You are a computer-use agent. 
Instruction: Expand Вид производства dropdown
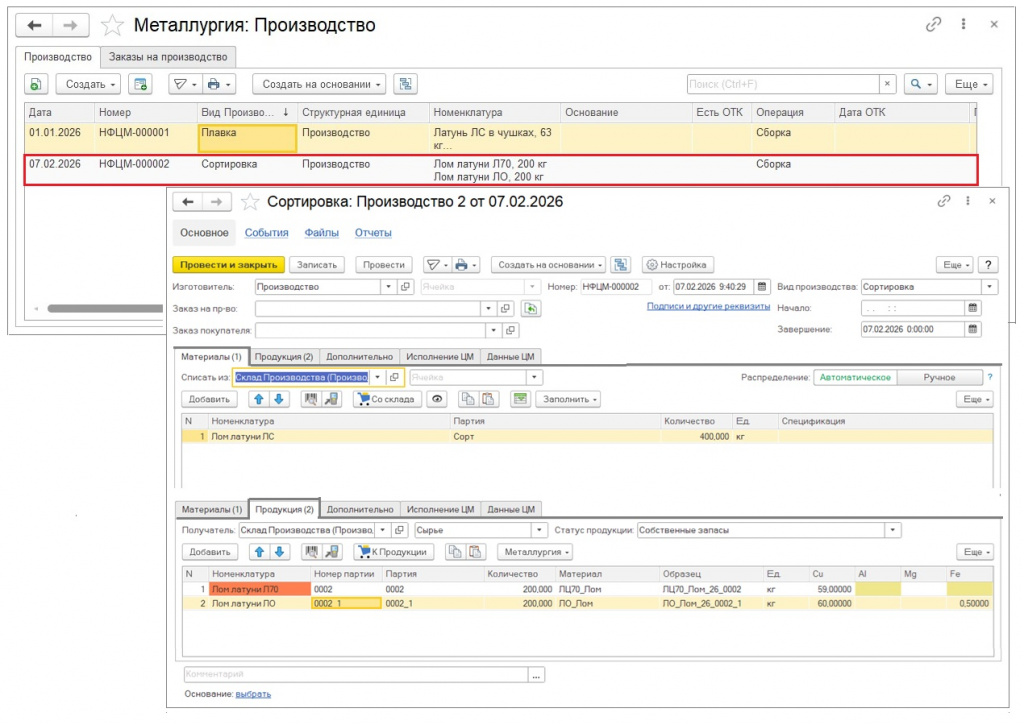click(x=990, y=287)
